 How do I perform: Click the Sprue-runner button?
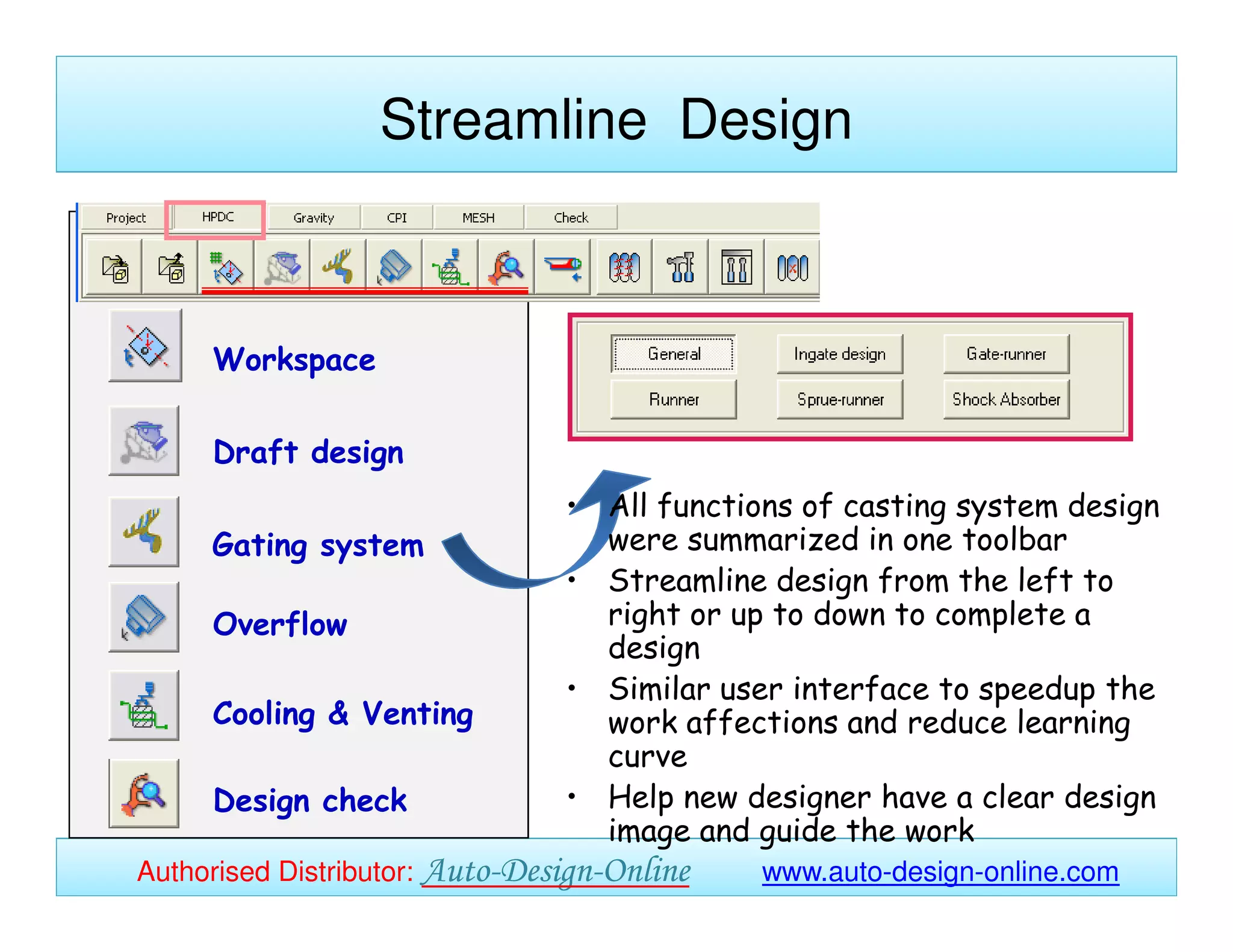[x=839, y=400]
